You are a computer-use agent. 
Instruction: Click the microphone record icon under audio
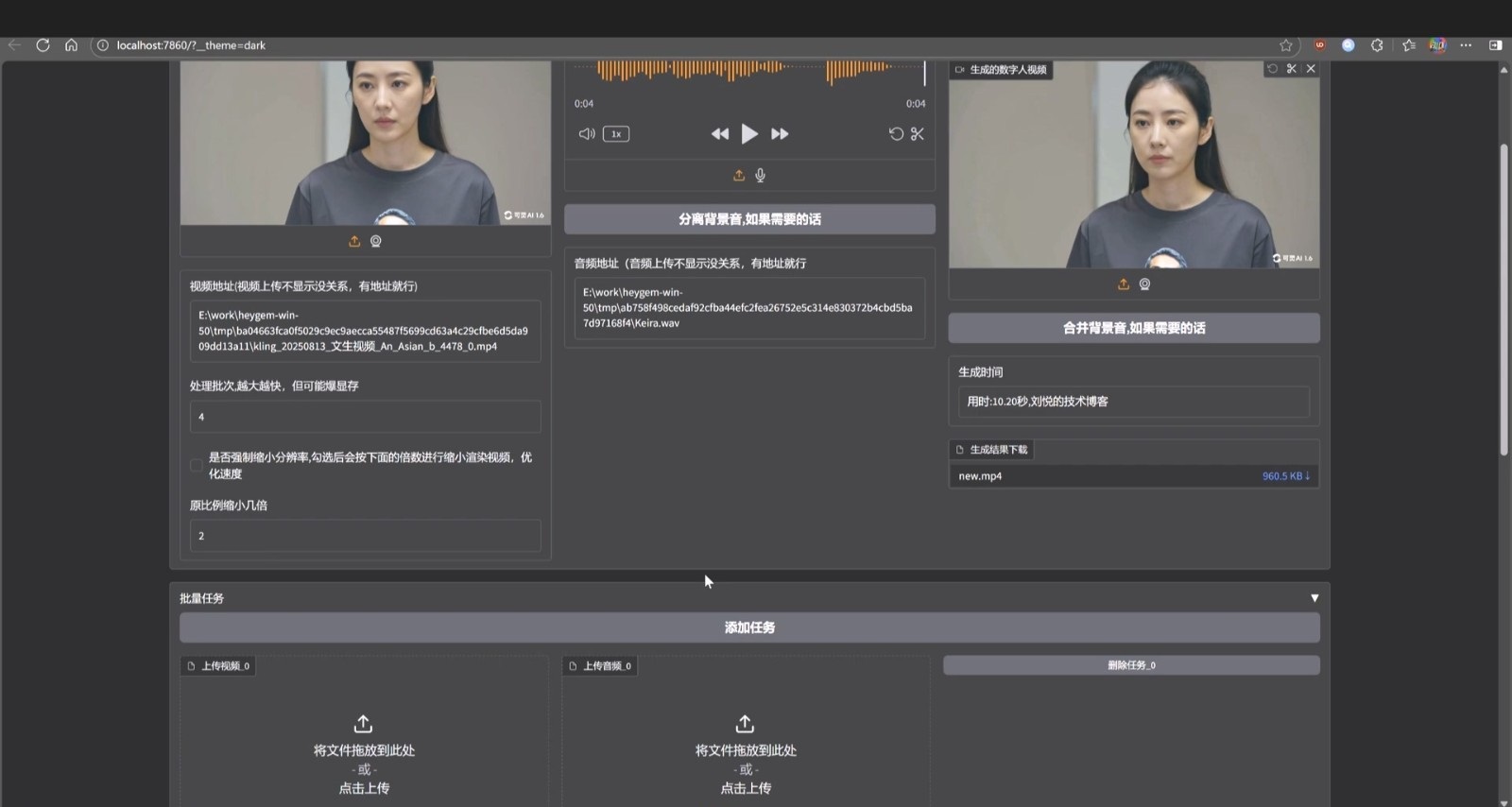(761, 176)
